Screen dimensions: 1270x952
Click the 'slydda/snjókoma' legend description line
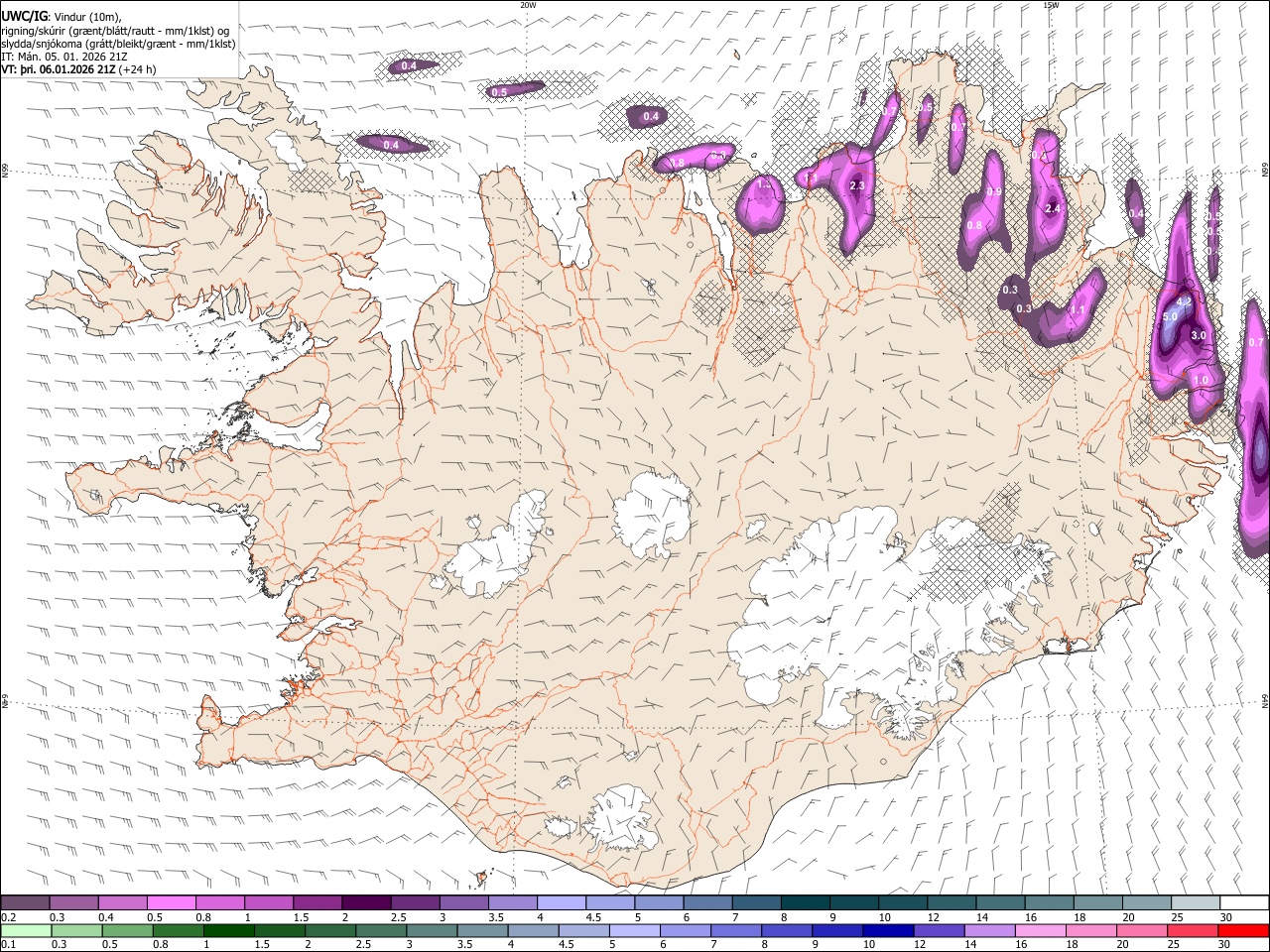(118, 44)
